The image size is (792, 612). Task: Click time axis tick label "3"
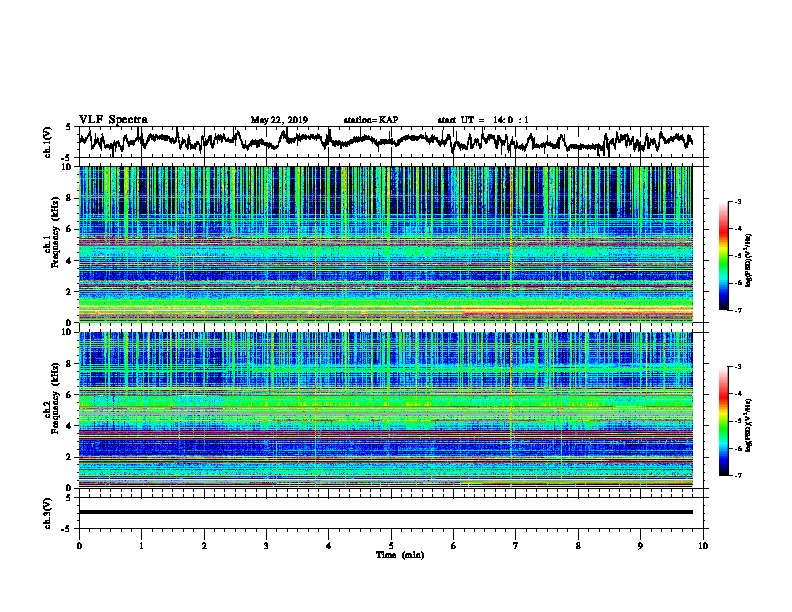point(266,546)
